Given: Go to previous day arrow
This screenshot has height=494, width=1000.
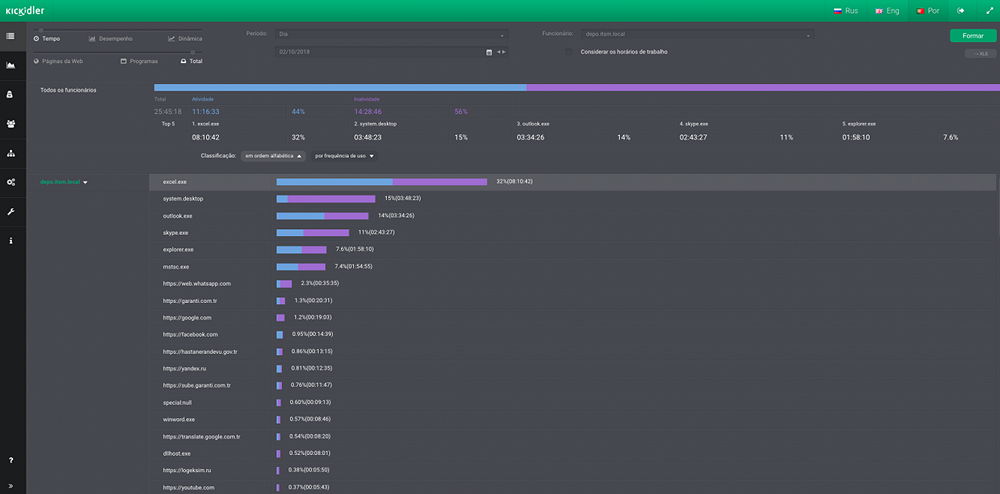Looking at the screenshot, I should pyautogui.click(x=499, y=52).
